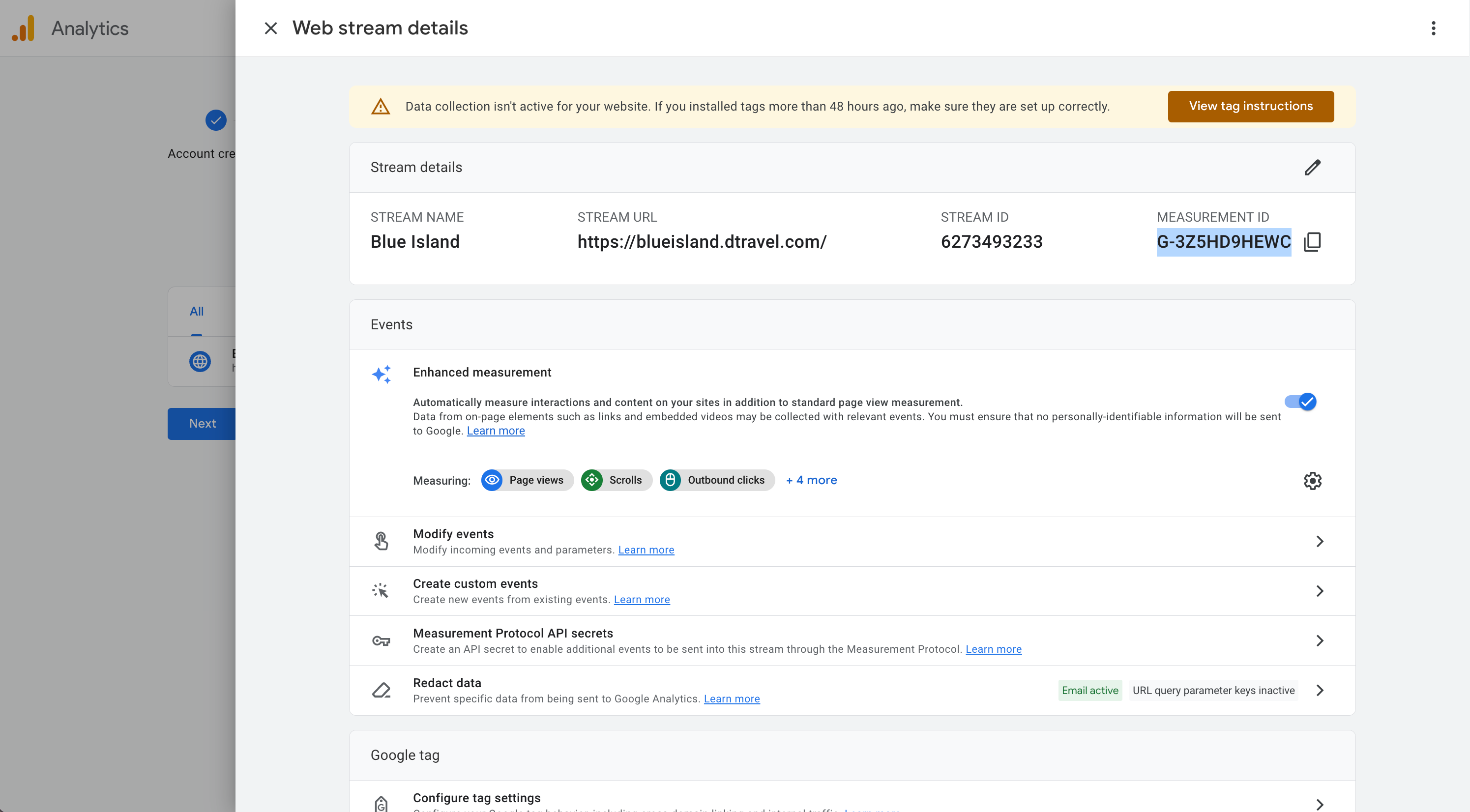Expand Modify events chevron arrow
The height and width of the screenshot is (812, 1470).
[1320, 541]
